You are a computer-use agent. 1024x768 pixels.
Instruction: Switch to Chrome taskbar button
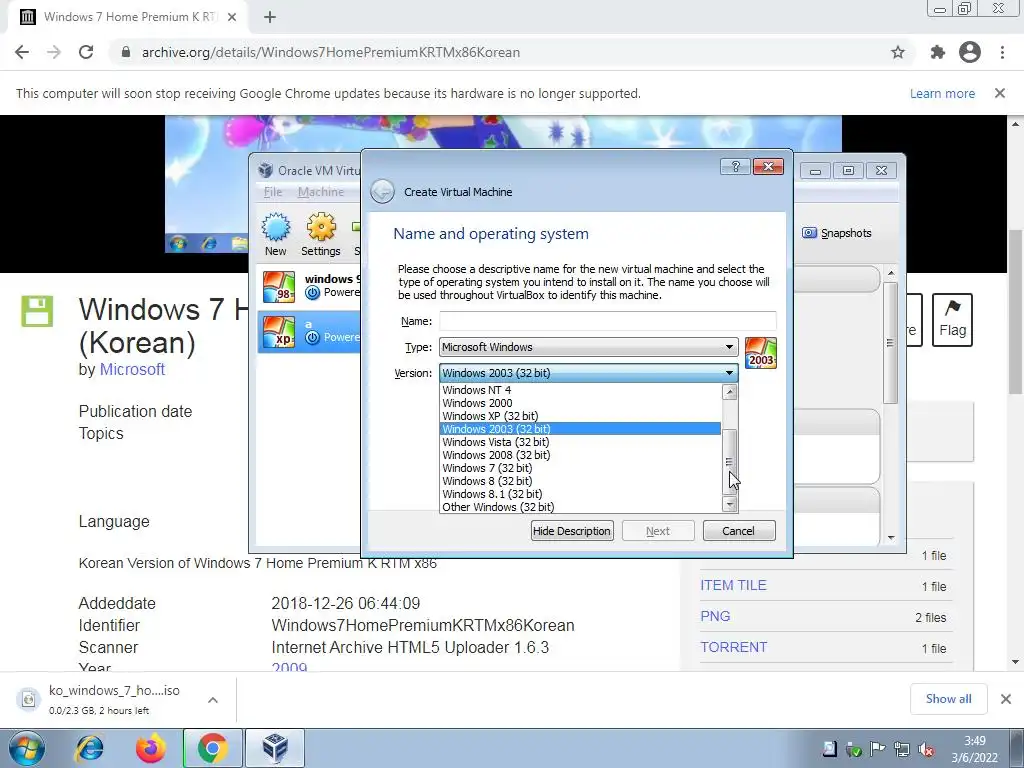click(213, 748)
